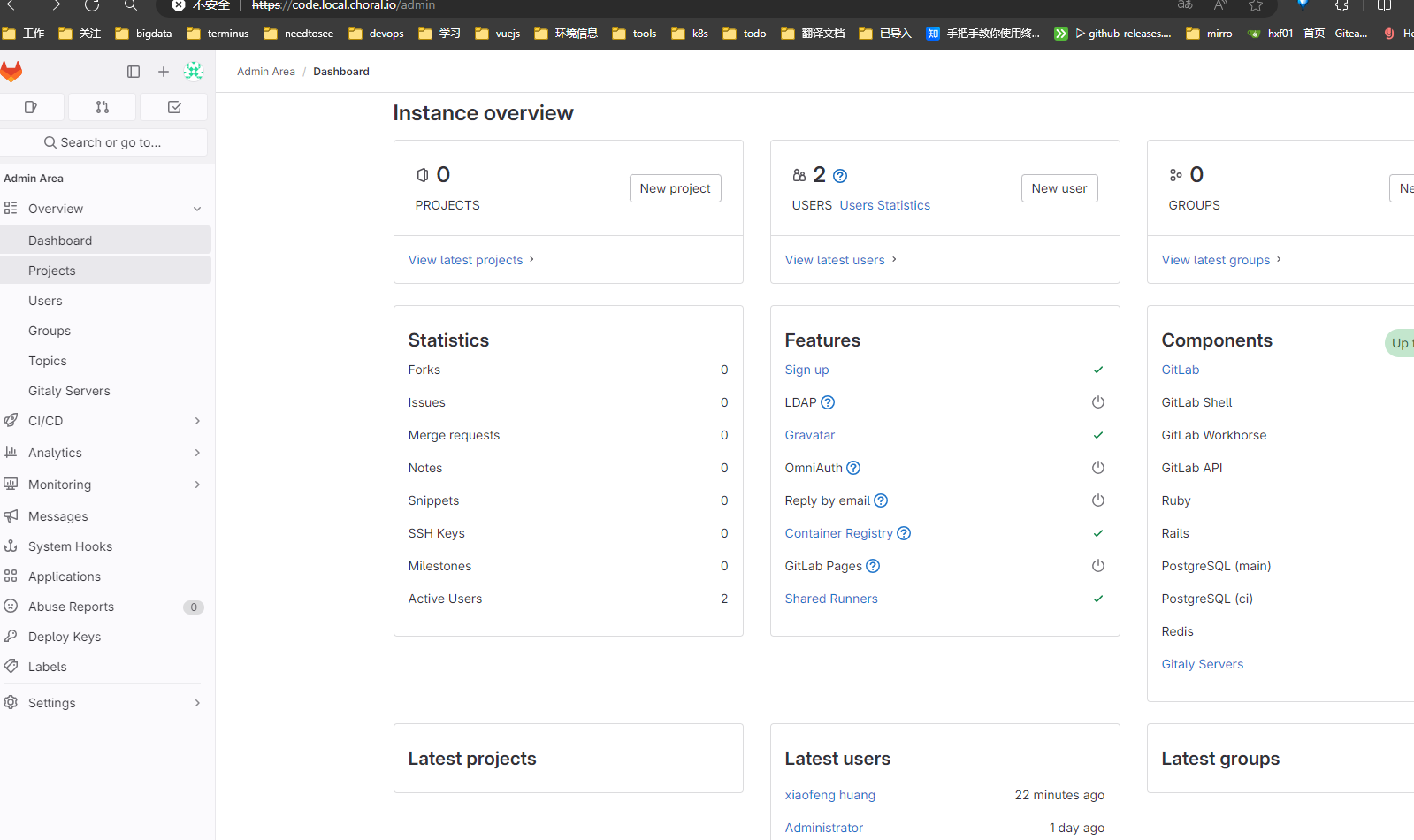Click the New user button
This screenshot has height=840, width=1414.
(x=1059, y=188)
